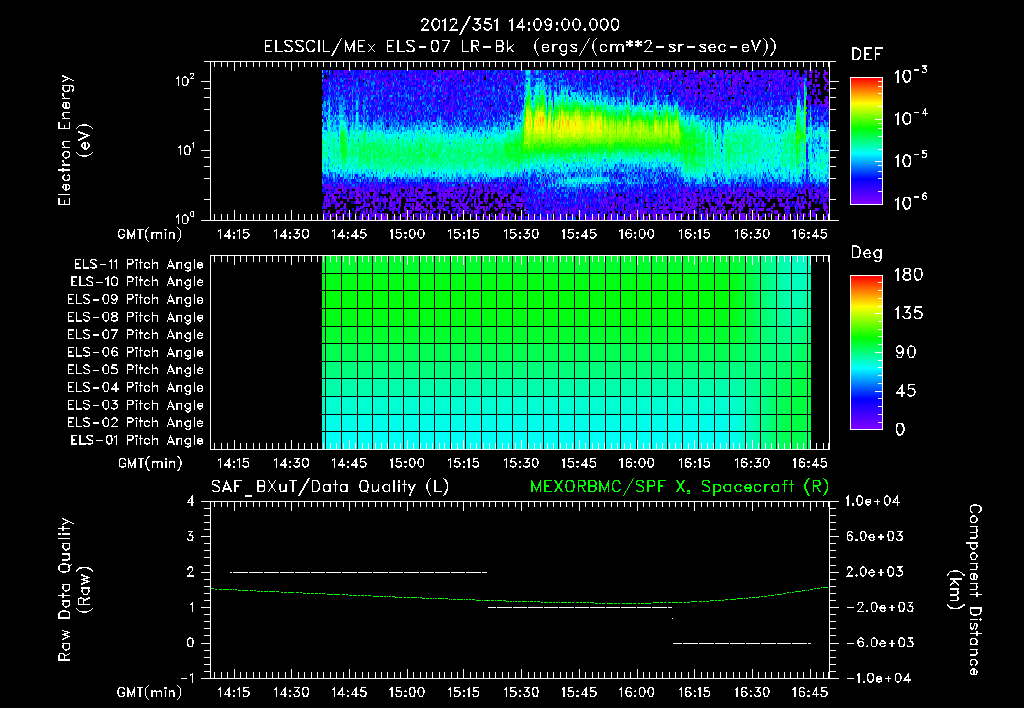This screenshot has height=708, width=1024.
Task: Click the data quality line at level 1
Action: (580, 607)
